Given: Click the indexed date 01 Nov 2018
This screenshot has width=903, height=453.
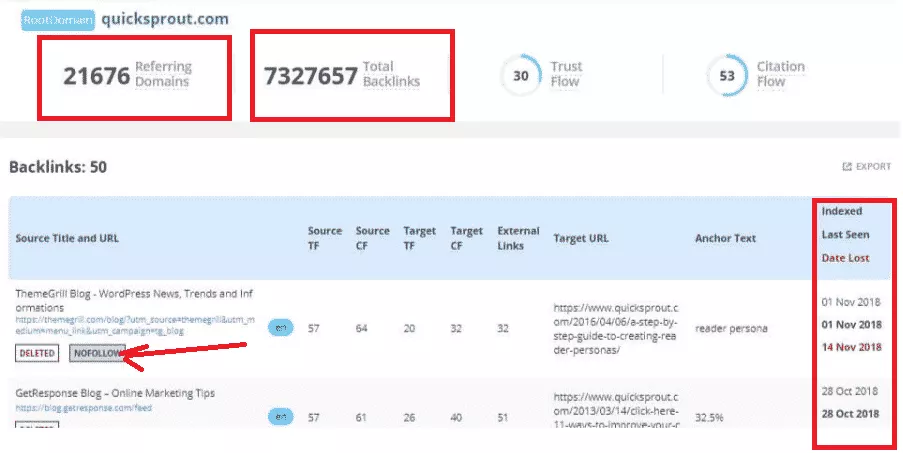Looking at the screenshot, I should pos(851,302).
